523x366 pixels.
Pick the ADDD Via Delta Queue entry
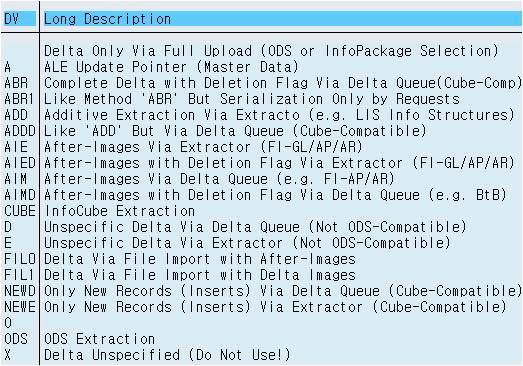click(262, 131)
